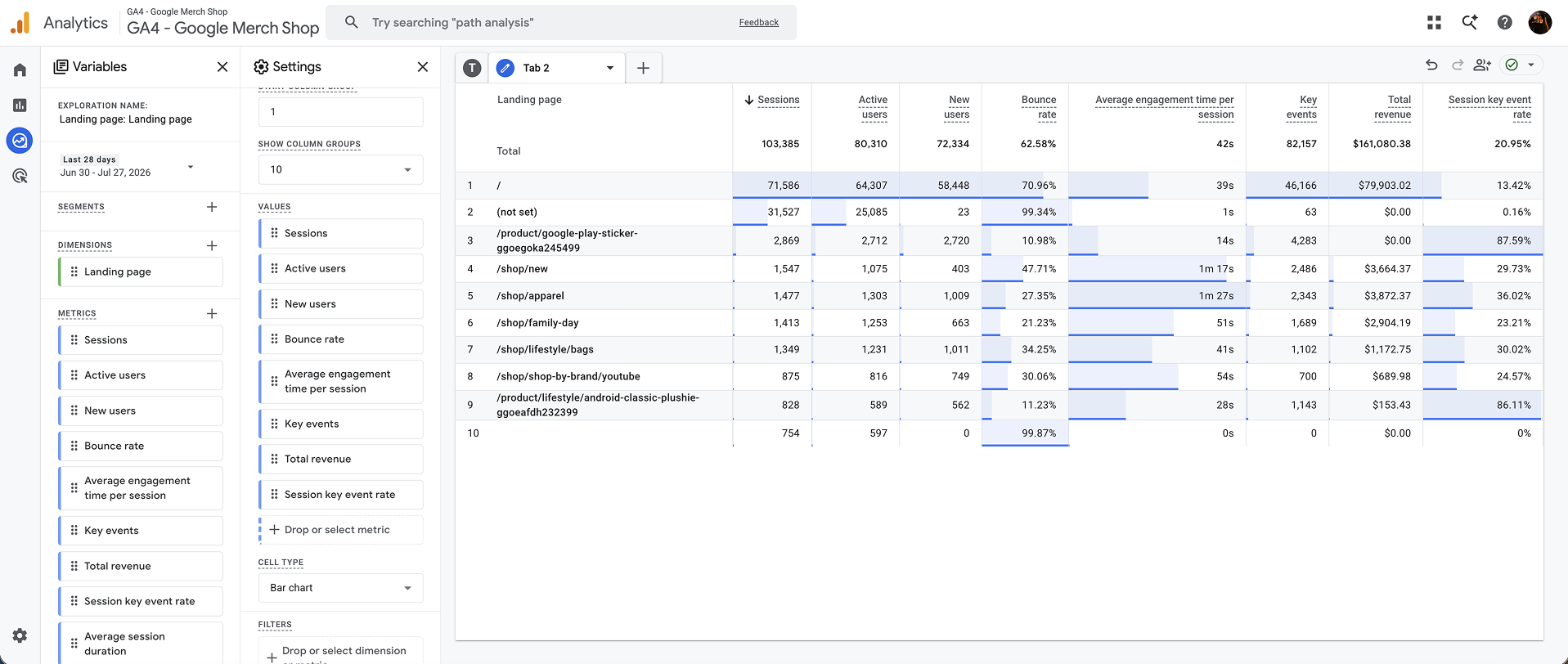
Task: Click the Exploration Name field
Action: click(x=125, y=119)
